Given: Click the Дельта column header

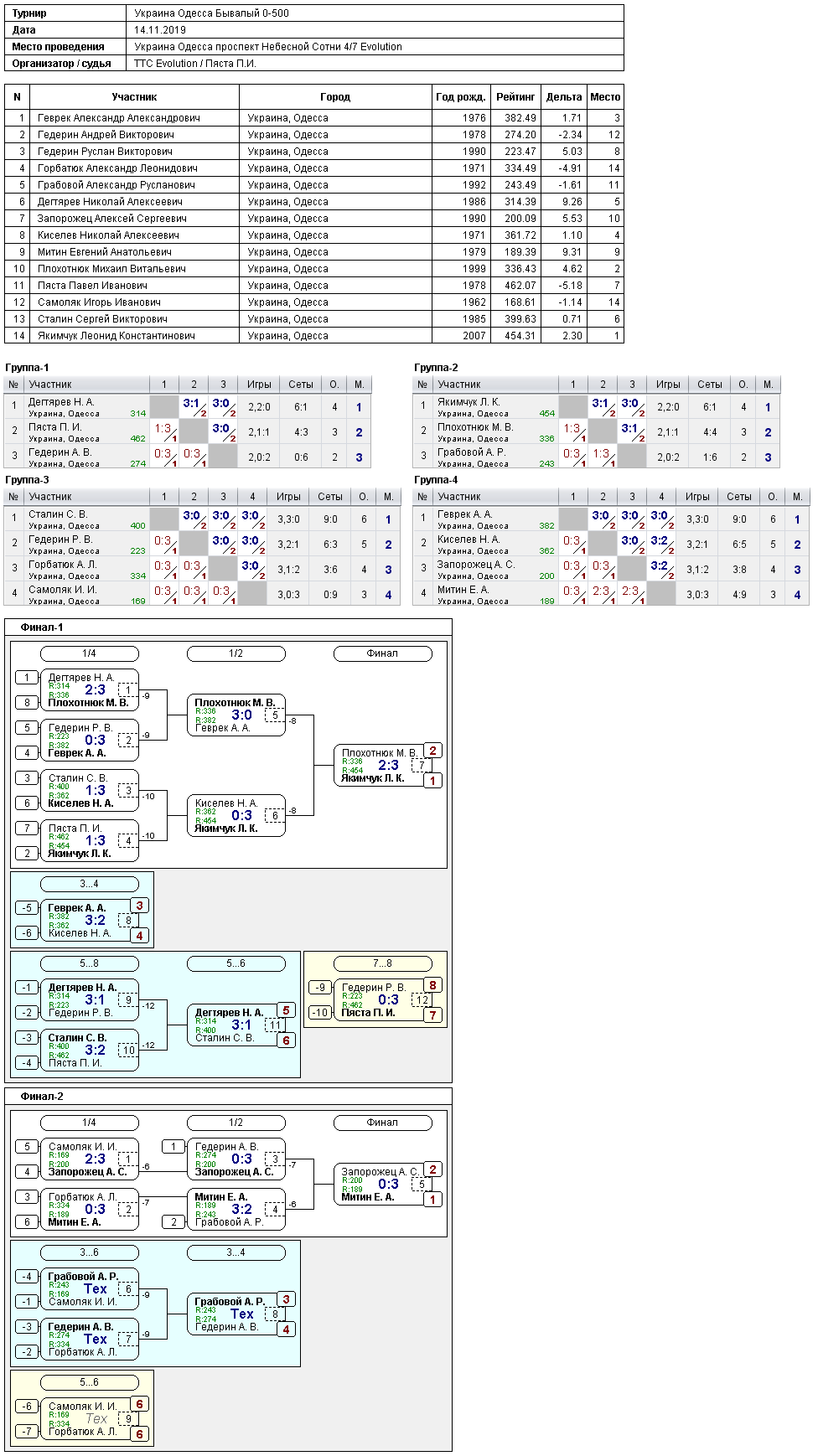Looking at the screenshot, I should pyautogui.click(x=564, y=97).
